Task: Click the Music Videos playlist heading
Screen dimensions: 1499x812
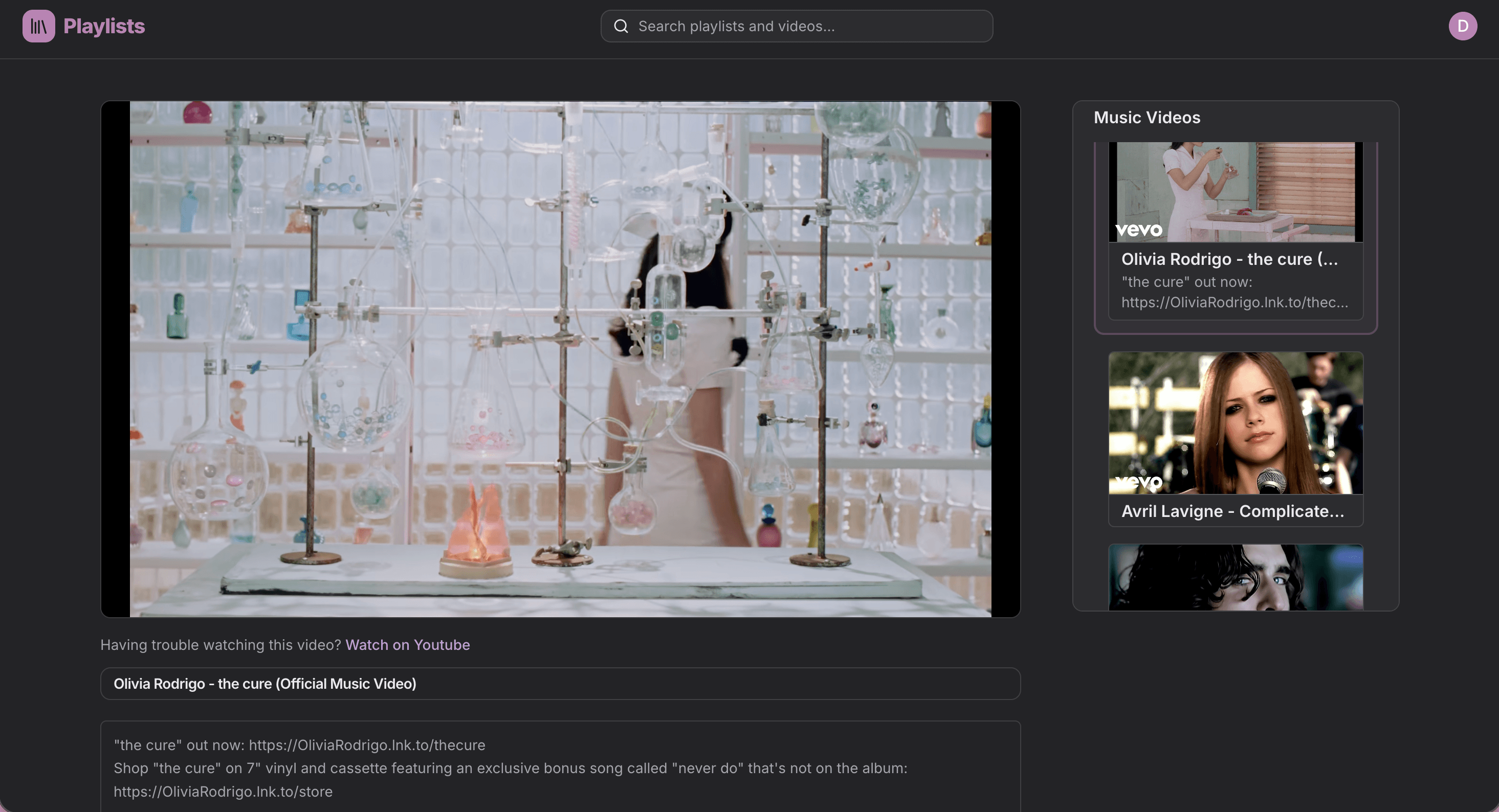Action: [x=1147, y=118]
